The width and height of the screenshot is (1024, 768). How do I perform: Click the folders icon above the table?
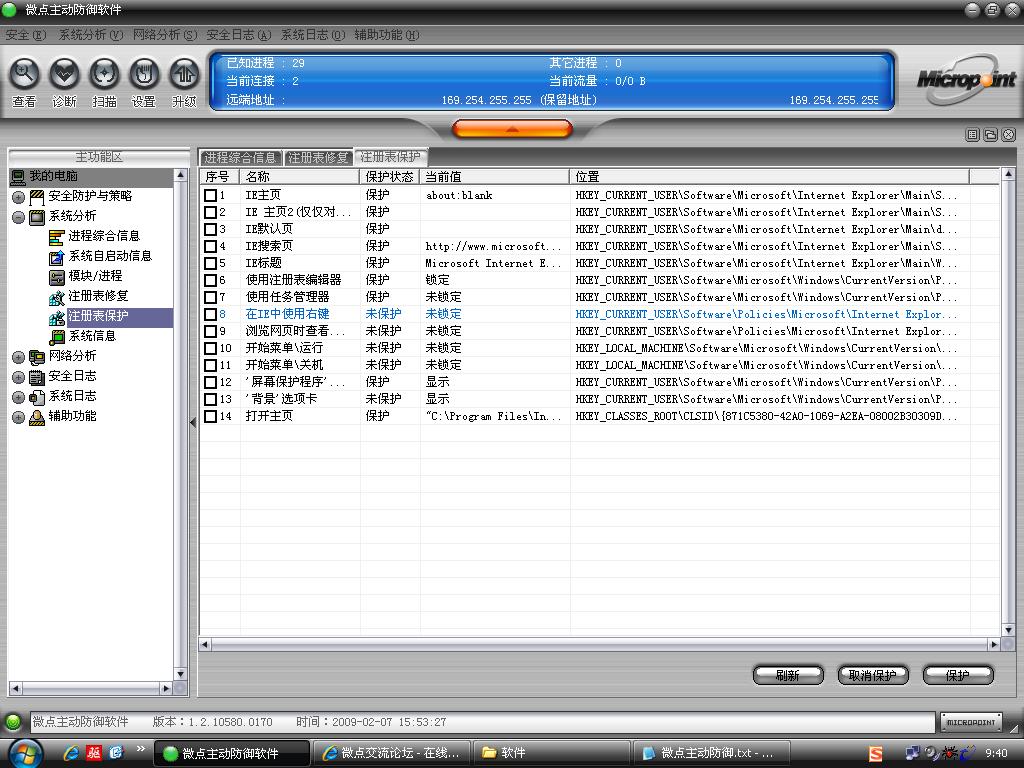point(991,135)
